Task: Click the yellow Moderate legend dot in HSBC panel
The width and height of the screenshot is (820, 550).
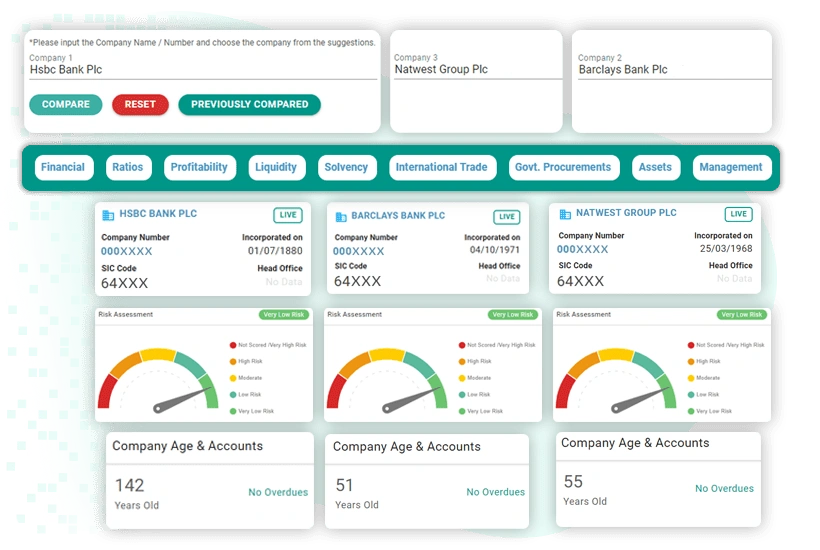Action: click(233, 378)
